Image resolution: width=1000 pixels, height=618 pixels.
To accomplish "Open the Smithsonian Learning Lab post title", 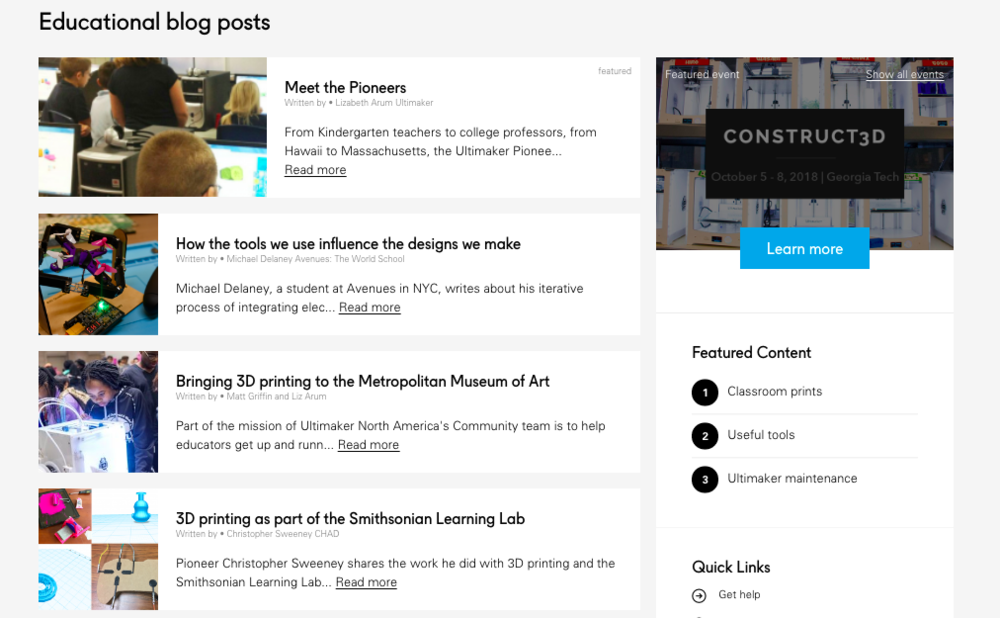I will tap(350, 518).
